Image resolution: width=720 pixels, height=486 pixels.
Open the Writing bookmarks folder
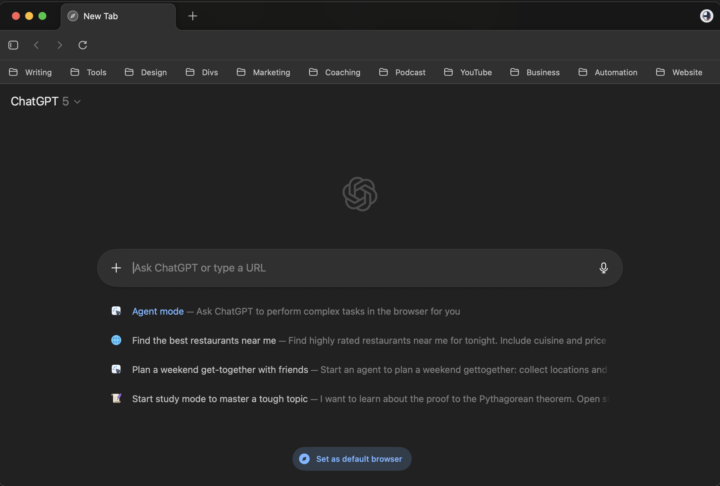click(x=30, y=72)
